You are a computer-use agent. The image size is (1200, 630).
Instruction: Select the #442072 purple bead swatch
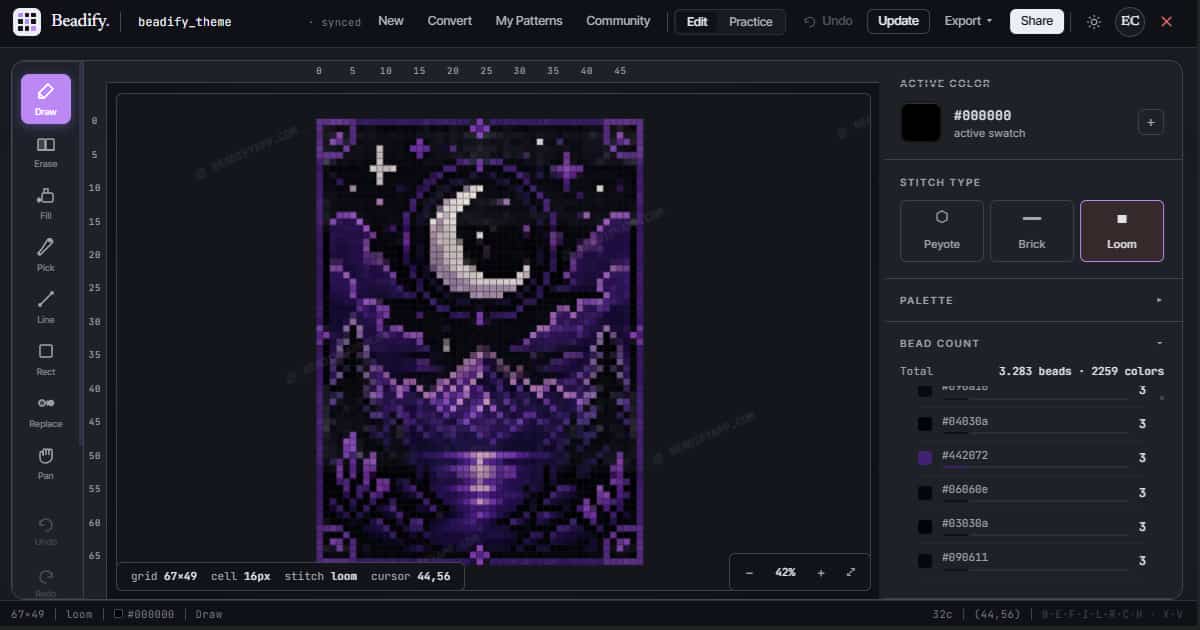point(925,457)
